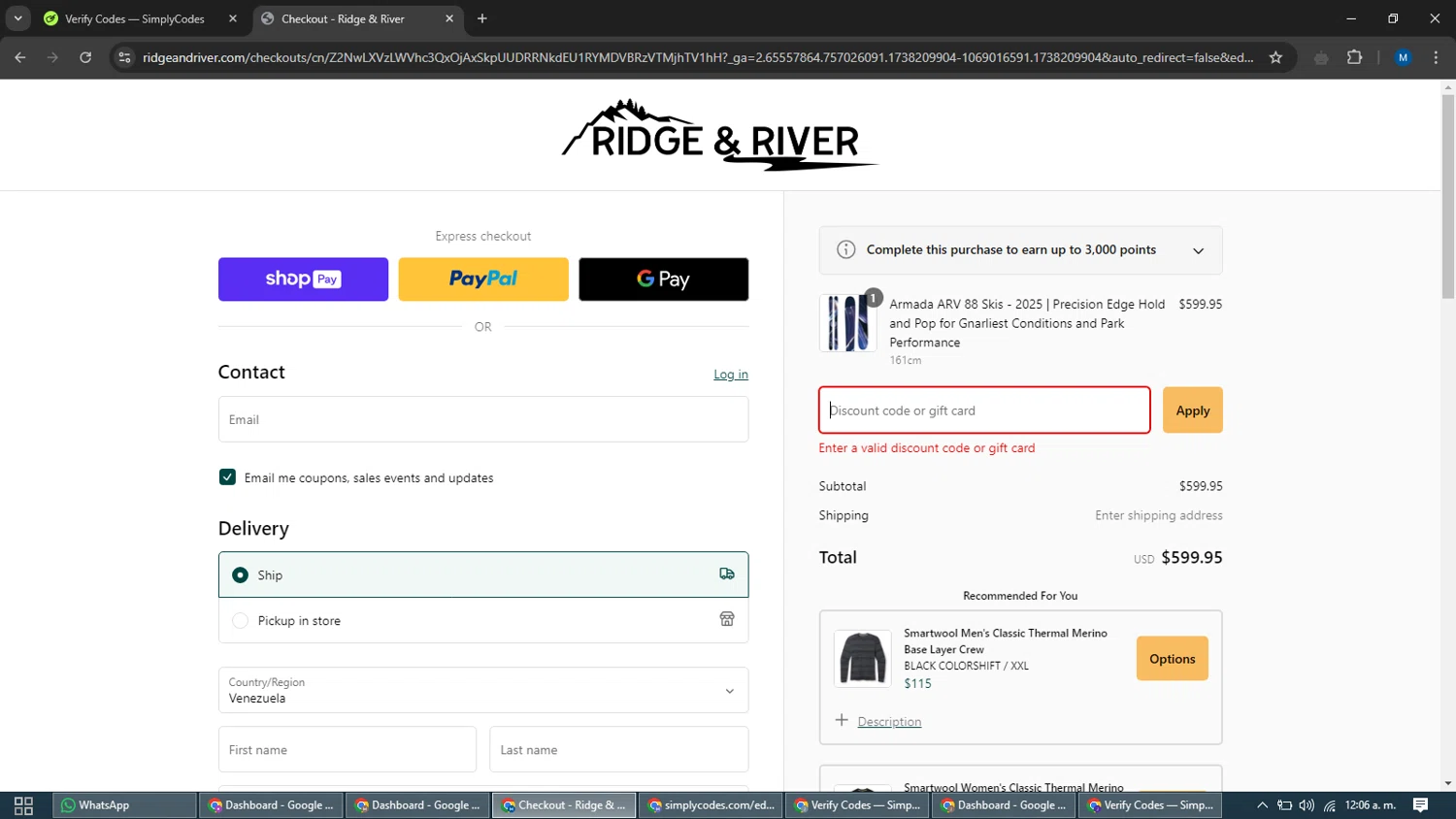Click the Armada ARV 88 Skis thumbnail

pyautogui.click(x=847, y=323)
